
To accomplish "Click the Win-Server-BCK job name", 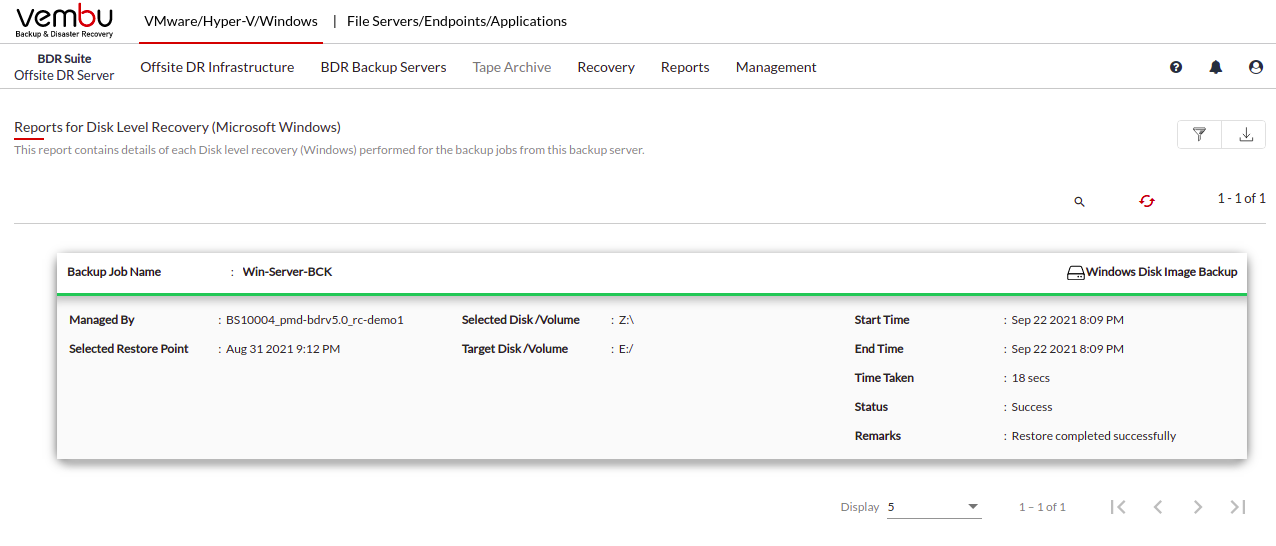I will pyautogui.click(x=287, y=272).
